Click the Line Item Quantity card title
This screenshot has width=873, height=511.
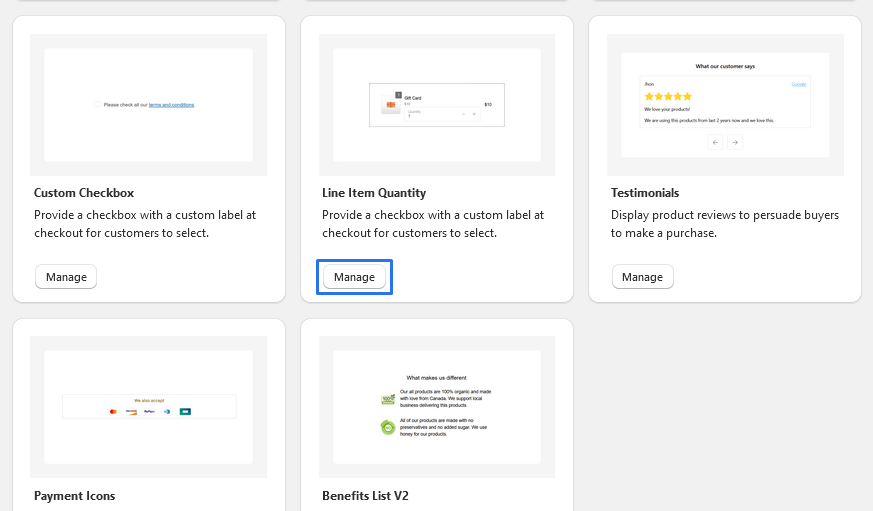click(x=373, y=193)
